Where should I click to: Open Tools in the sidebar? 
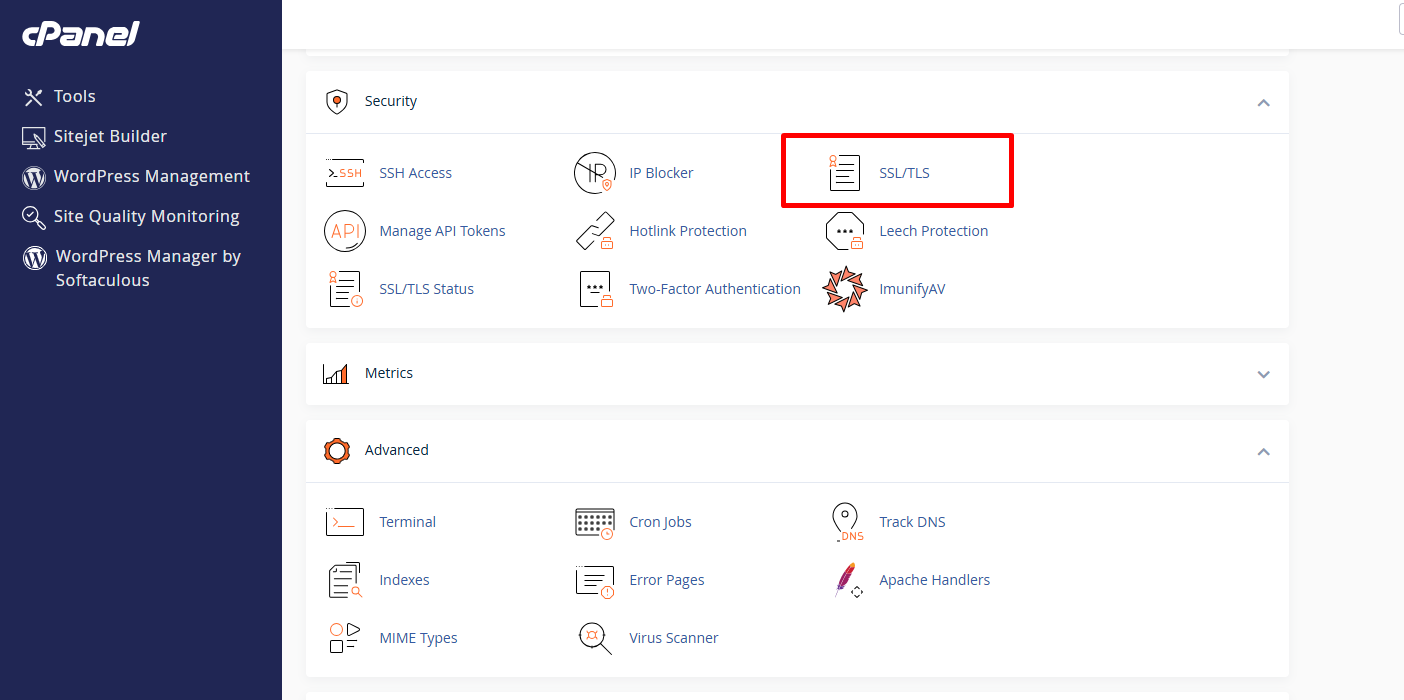pyautogui.click(x=60, y=97)
